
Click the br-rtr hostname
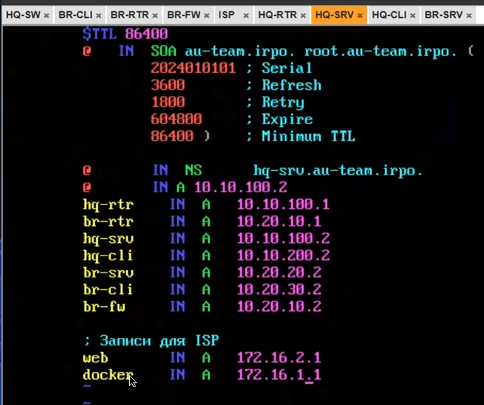pyautogui.click(x=108, y=221)
